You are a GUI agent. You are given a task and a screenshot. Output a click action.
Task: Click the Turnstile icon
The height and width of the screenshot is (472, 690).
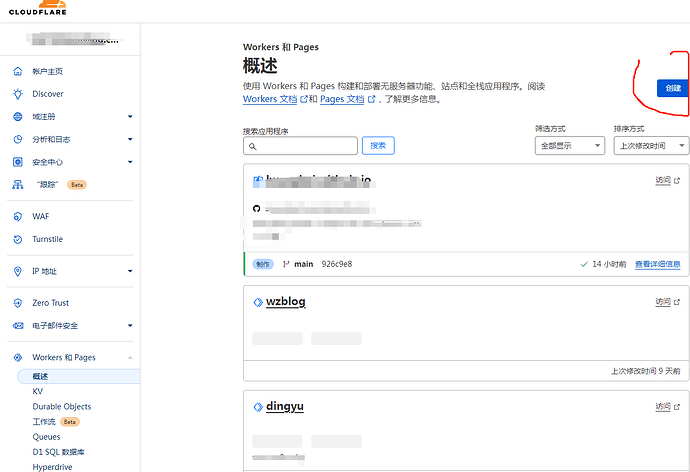pos(18,239)
